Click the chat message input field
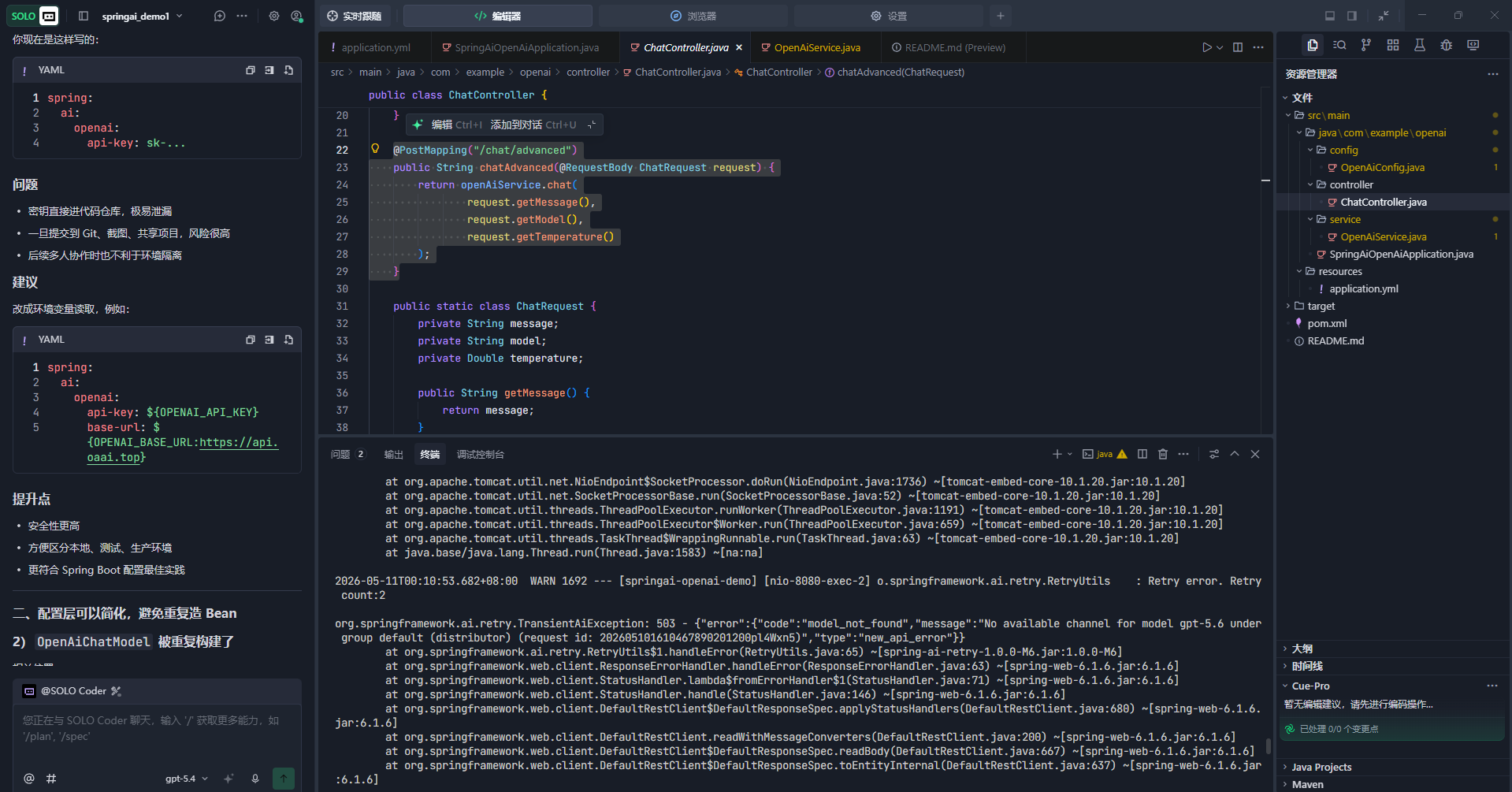1512x792 pixels. (157, 728)
